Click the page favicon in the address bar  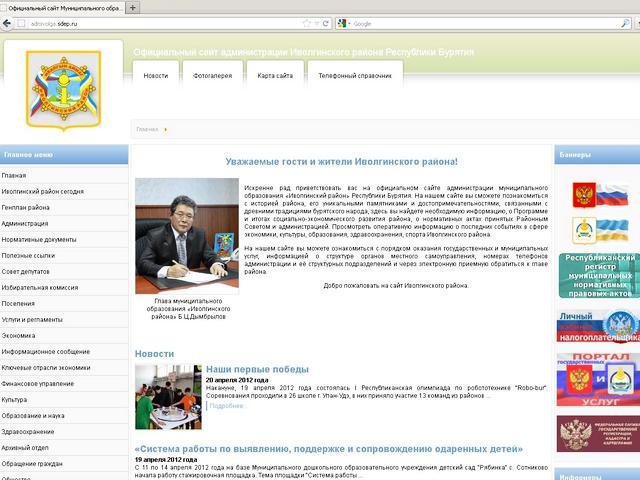[x=21, y=24]
